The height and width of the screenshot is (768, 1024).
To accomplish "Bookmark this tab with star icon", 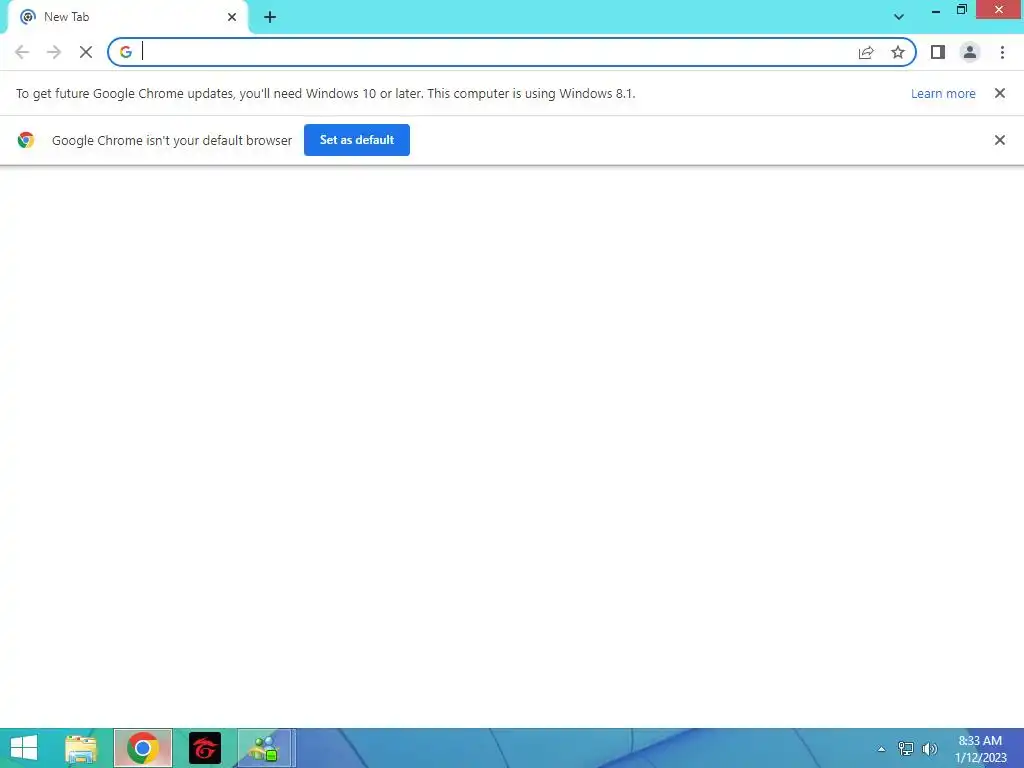I will coord(898,52).
